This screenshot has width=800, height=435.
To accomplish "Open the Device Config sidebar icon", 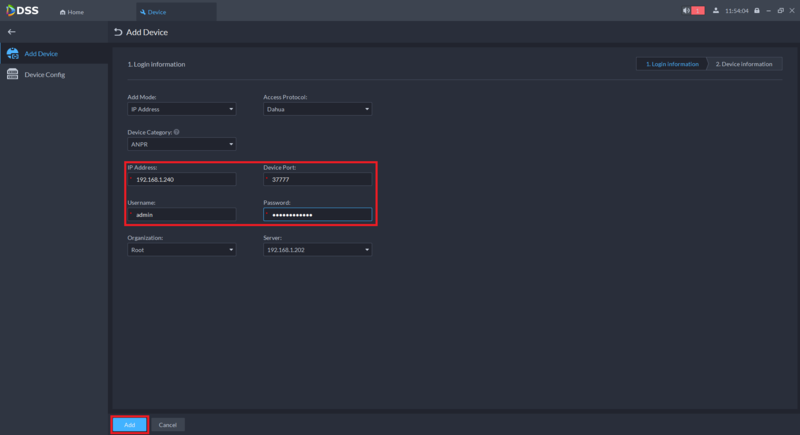I will [13, 74].
